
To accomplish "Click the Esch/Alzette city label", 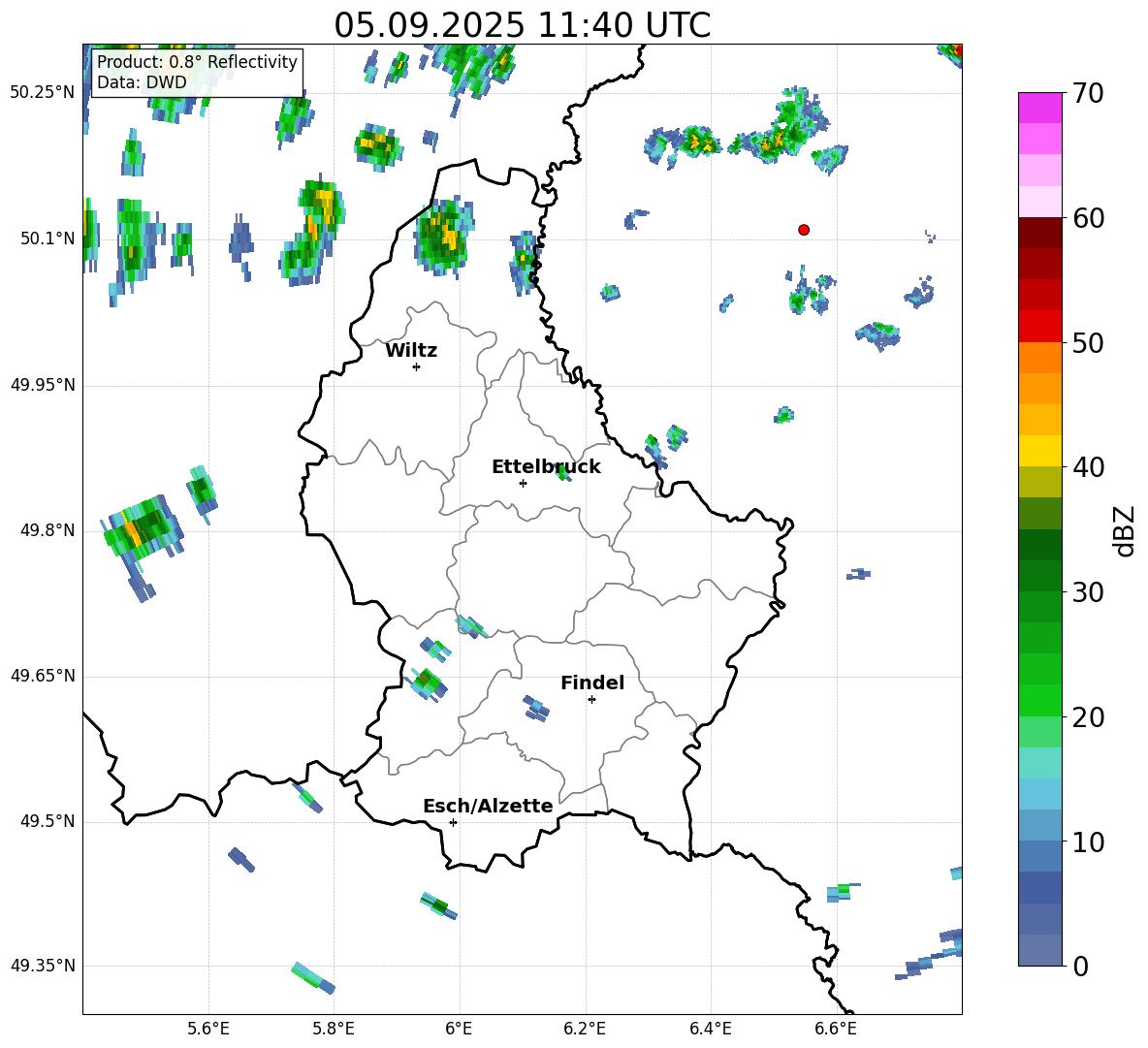I will pyautogui.click(x=488, y=807).
